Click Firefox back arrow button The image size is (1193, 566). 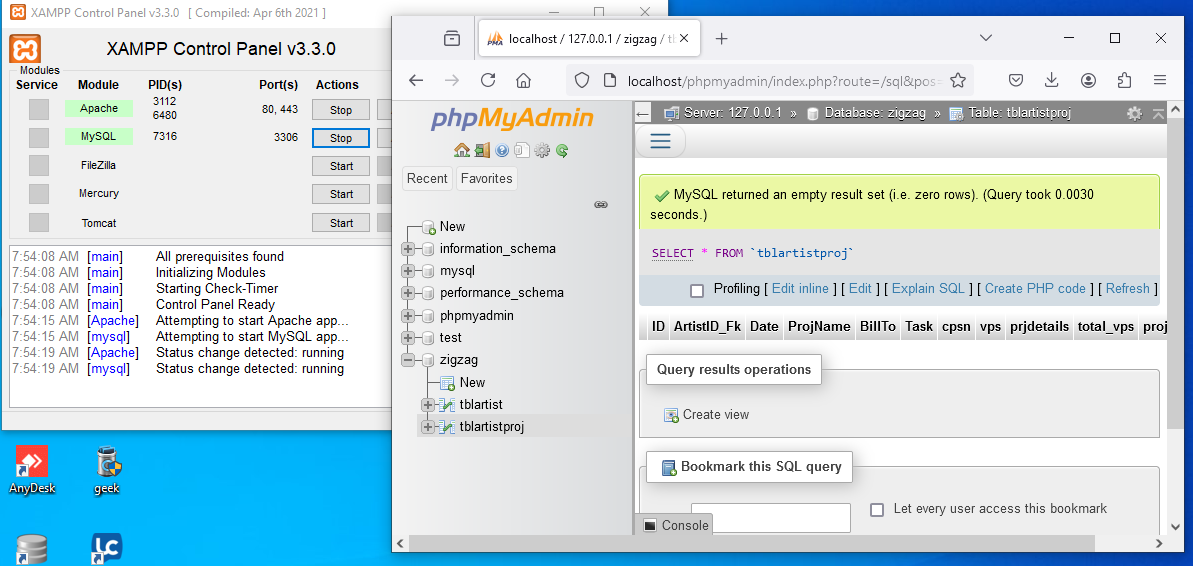click(415, 81)
